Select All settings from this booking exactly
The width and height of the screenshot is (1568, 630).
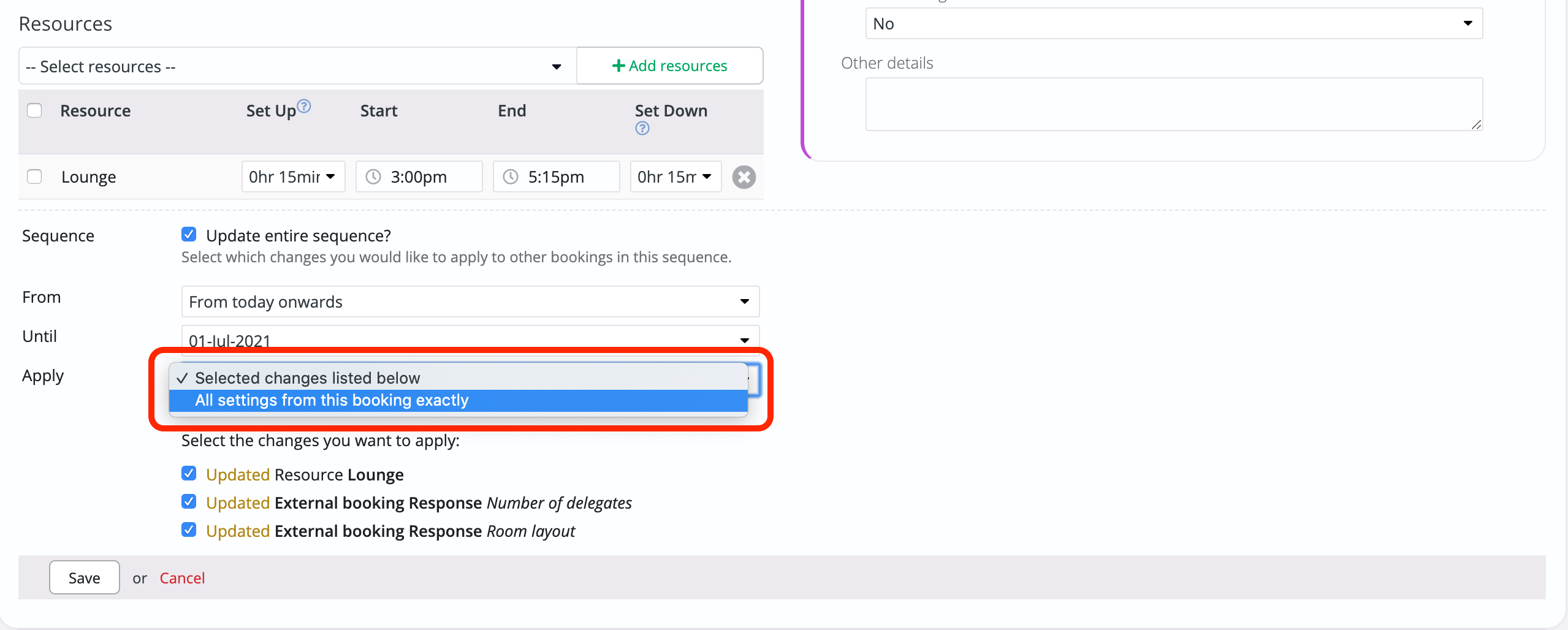click(331, 400)
